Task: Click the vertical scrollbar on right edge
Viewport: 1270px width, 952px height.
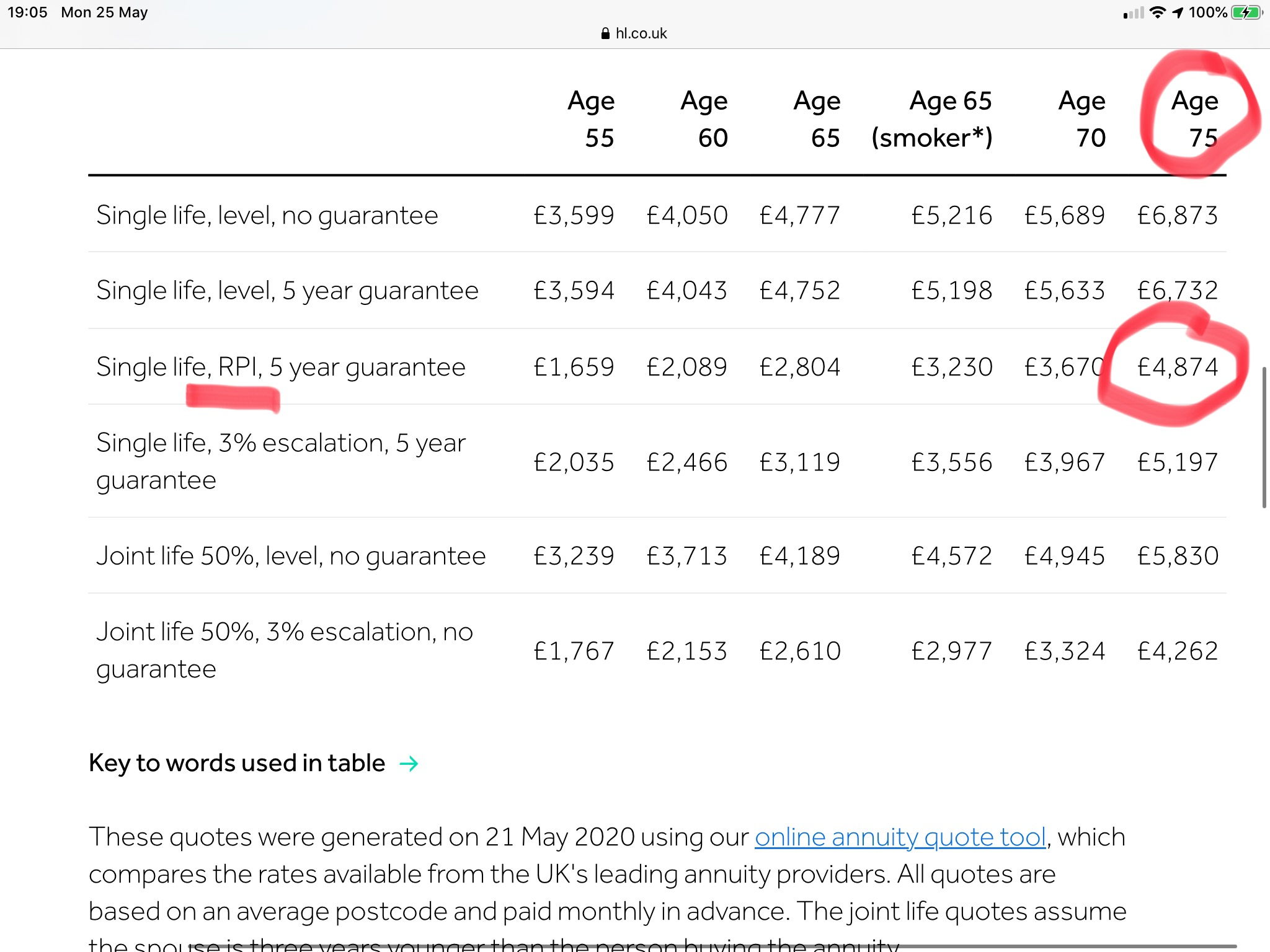Action: [1264, 437]
